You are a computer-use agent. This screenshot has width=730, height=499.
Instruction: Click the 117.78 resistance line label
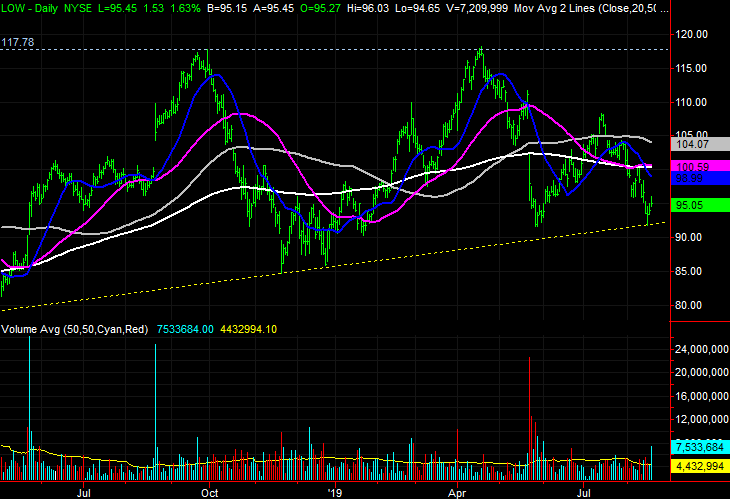(18, 42)
